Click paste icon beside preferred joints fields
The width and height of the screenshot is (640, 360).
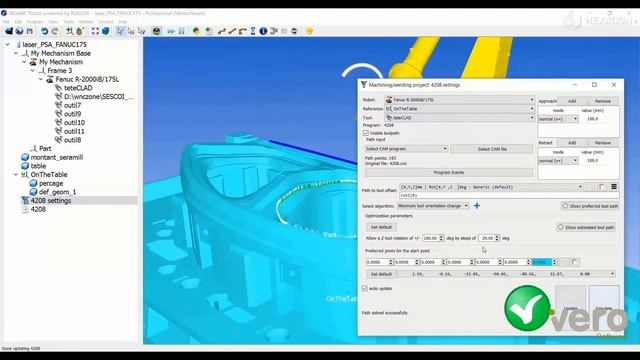(575, 262)
